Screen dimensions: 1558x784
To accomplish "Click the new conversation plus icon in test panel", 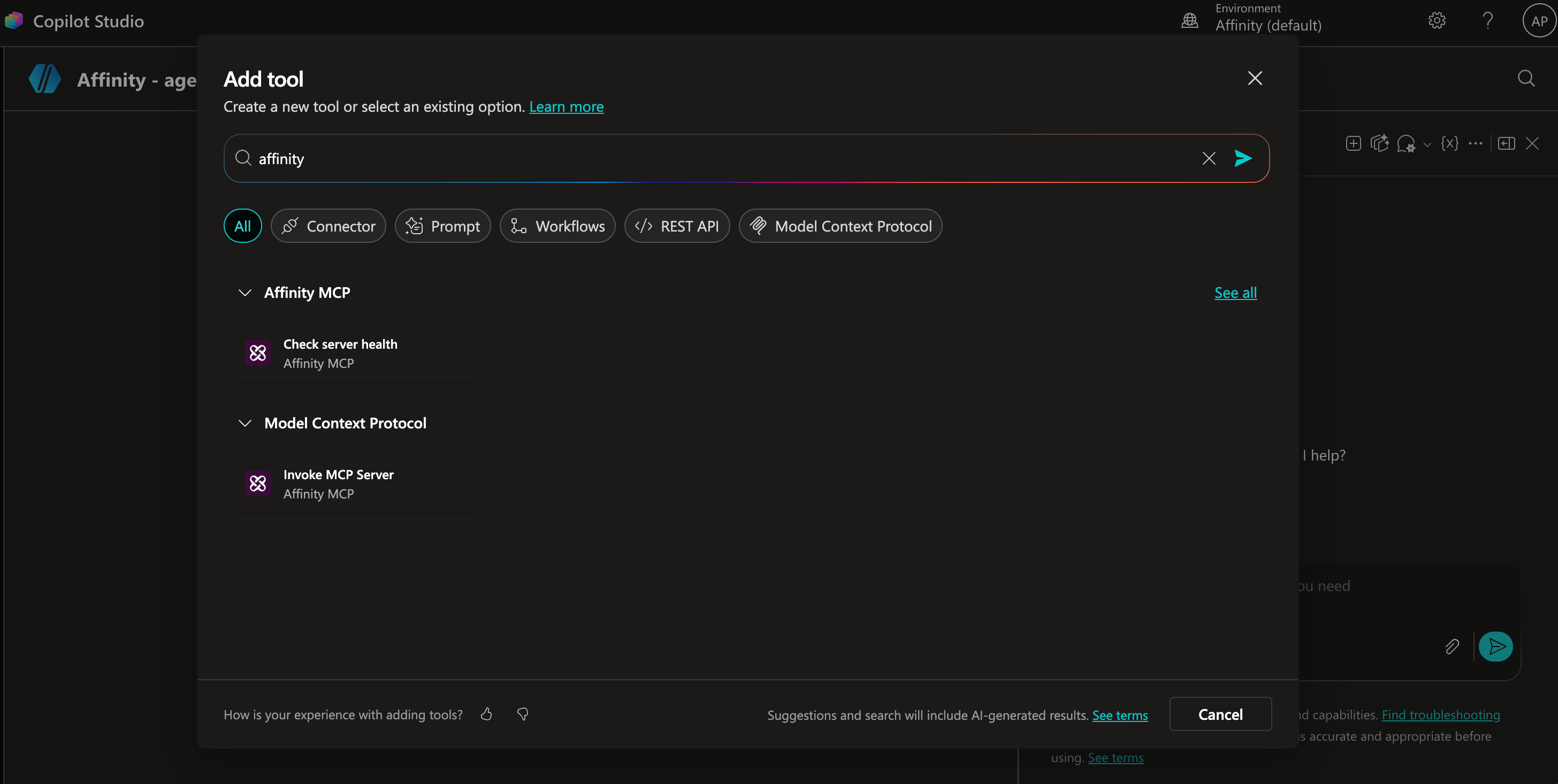I will tap(1354, 143).
